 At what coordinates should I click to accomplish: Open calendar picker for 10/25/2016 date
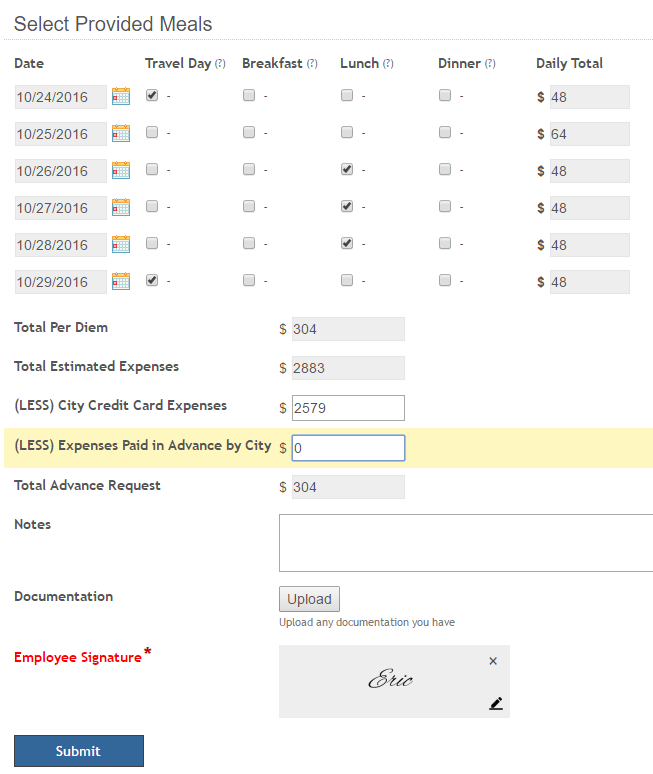click(x=121, y=134)
